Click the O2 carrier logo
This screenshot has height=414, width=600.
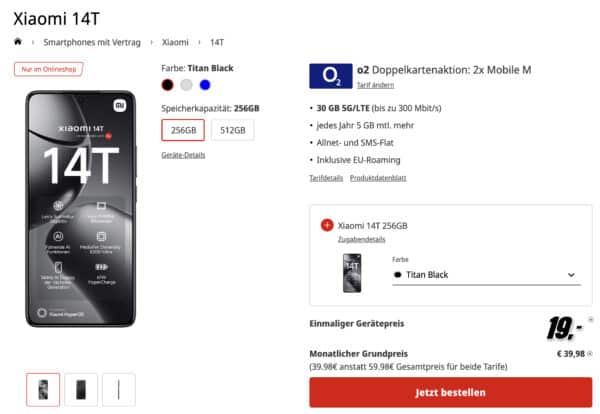[331, 76]
